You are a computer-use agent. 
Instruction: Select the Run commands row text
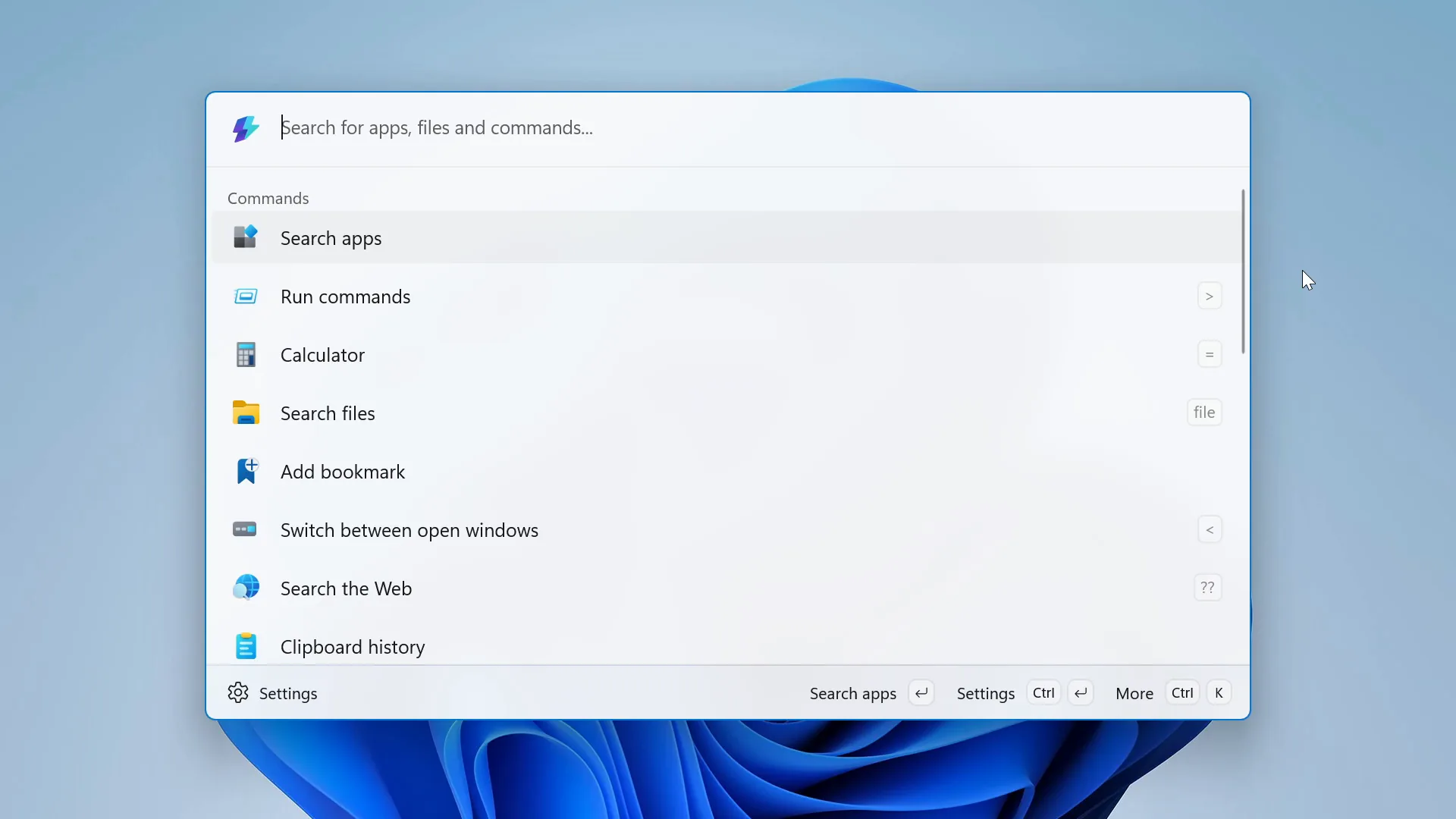tap(345, 297)
